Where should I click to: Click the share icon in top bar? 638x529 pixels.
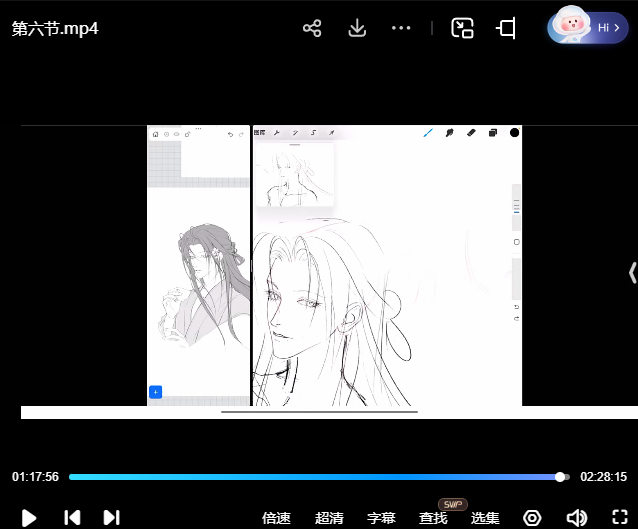coord(312,28)
